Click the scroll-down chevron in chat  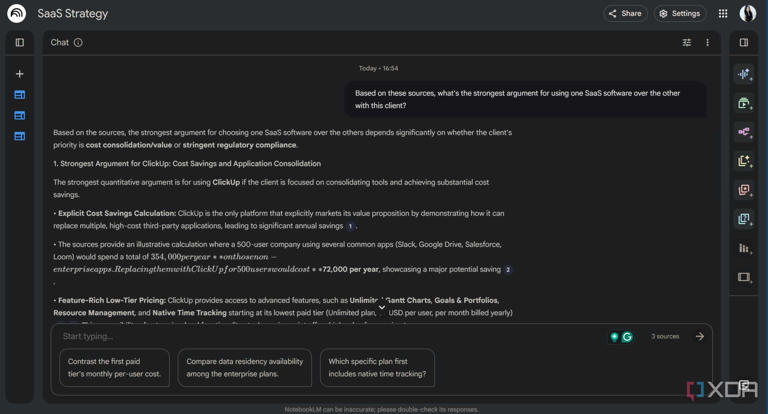[382, 307]
